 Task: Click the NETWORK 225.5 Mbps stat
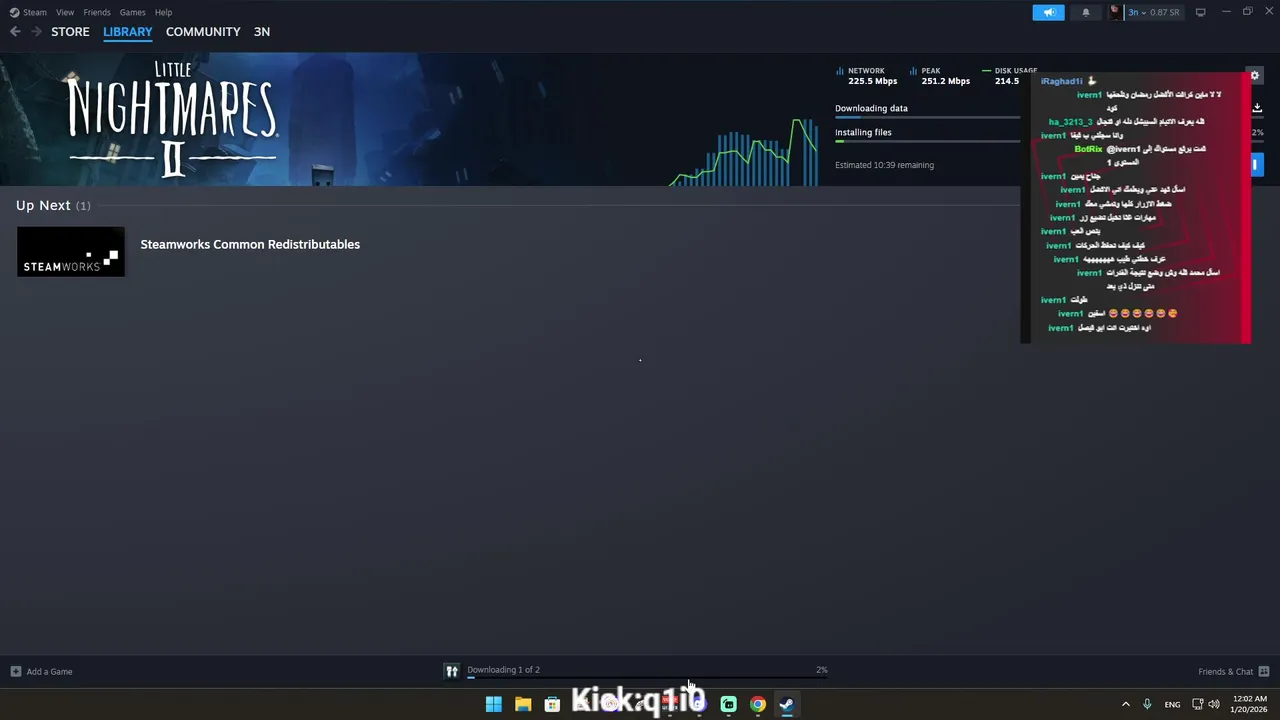point(867,76)
